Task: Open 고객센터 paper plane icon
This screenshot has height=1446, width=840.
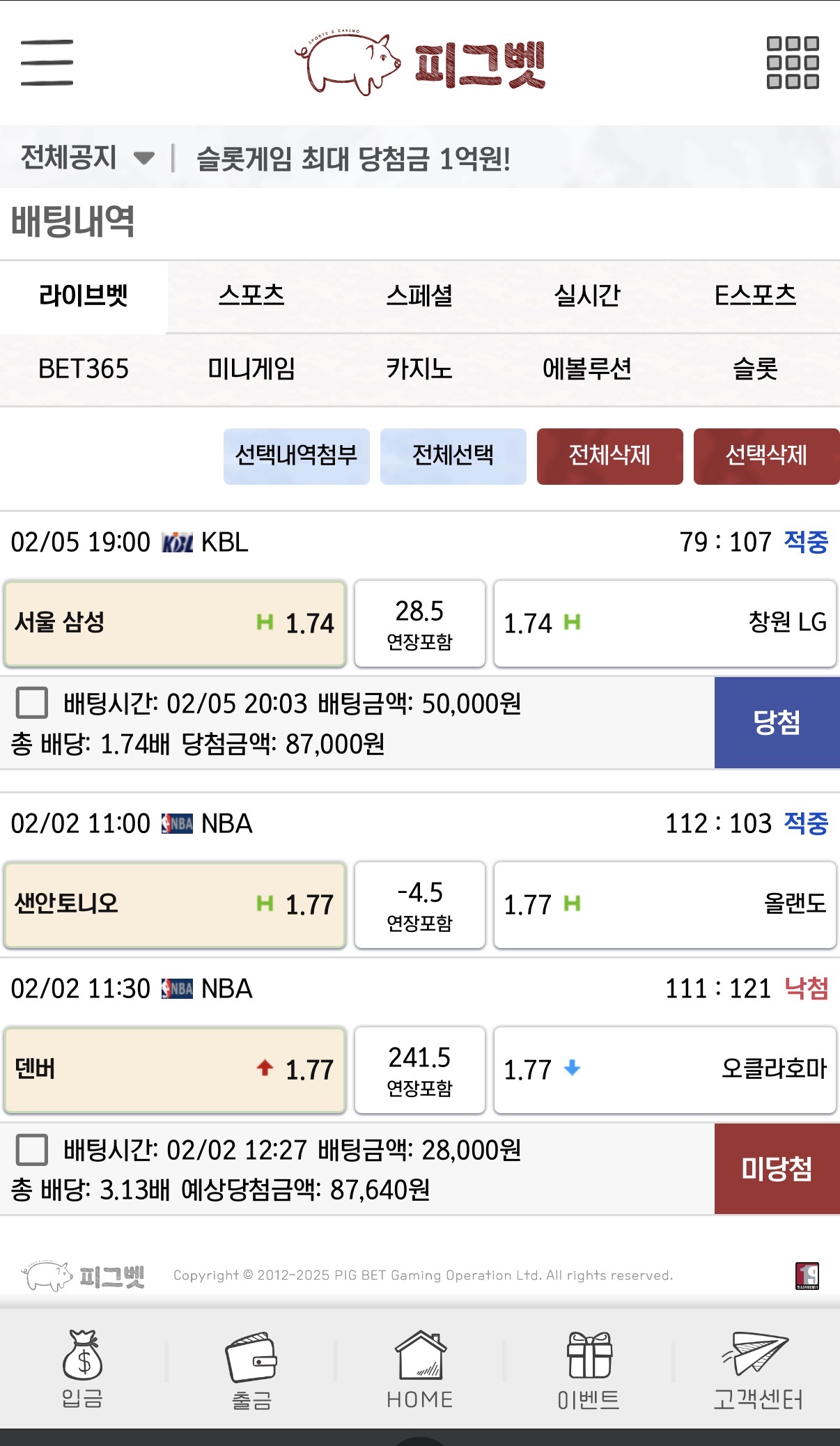Action: pos(756,1353)
